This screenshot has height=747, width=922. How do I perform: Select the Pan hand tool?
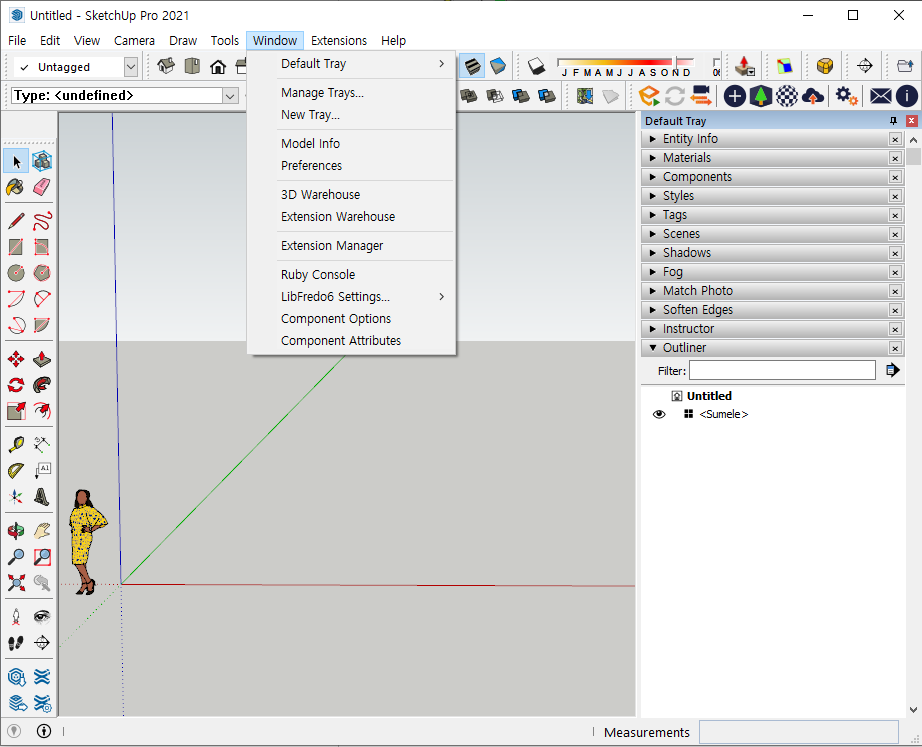point(42,531)
